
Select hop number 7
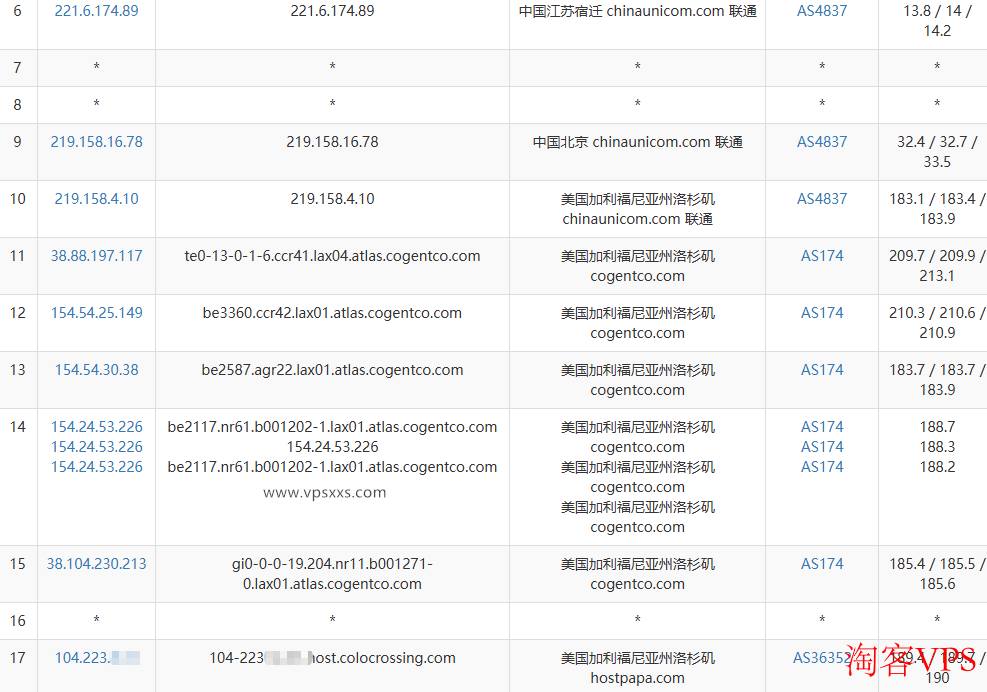[x=18, y=67]
